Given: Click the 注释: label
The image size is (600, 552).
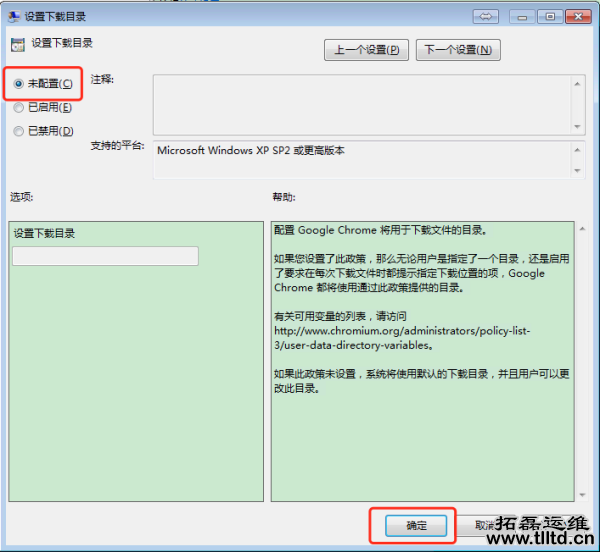Looking at the screenshot, I should point(102,80).
